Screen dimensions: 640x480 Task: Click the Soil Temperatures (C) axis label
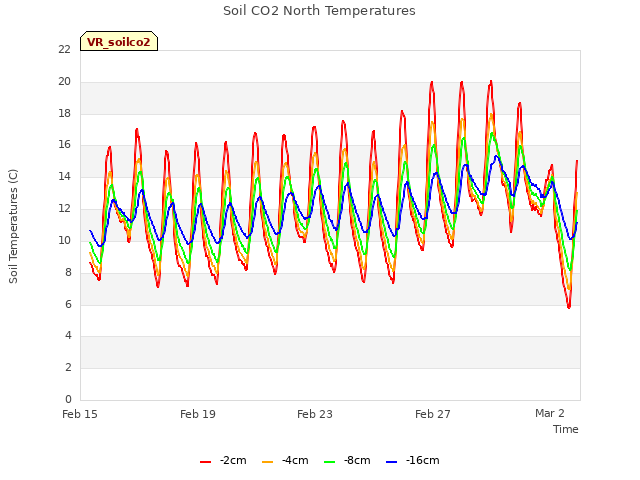click(x=13, y=226)
